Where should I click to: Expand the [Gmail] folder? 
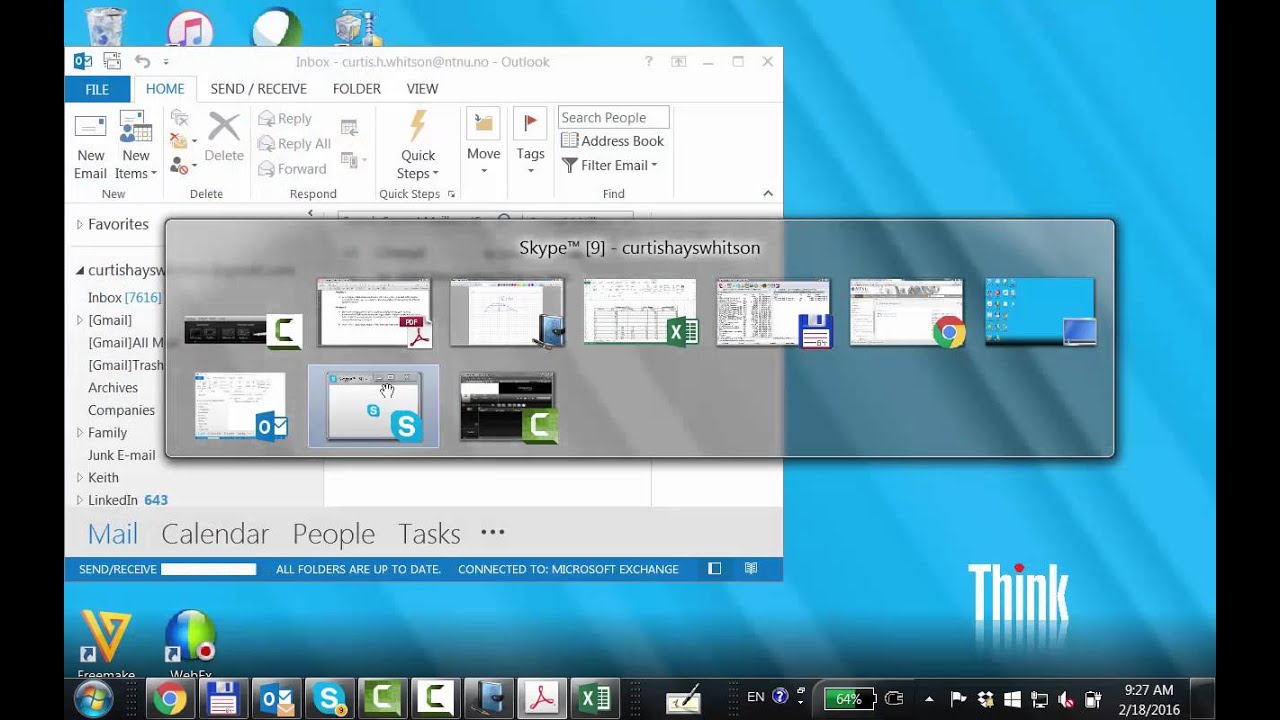coord(80,320)
